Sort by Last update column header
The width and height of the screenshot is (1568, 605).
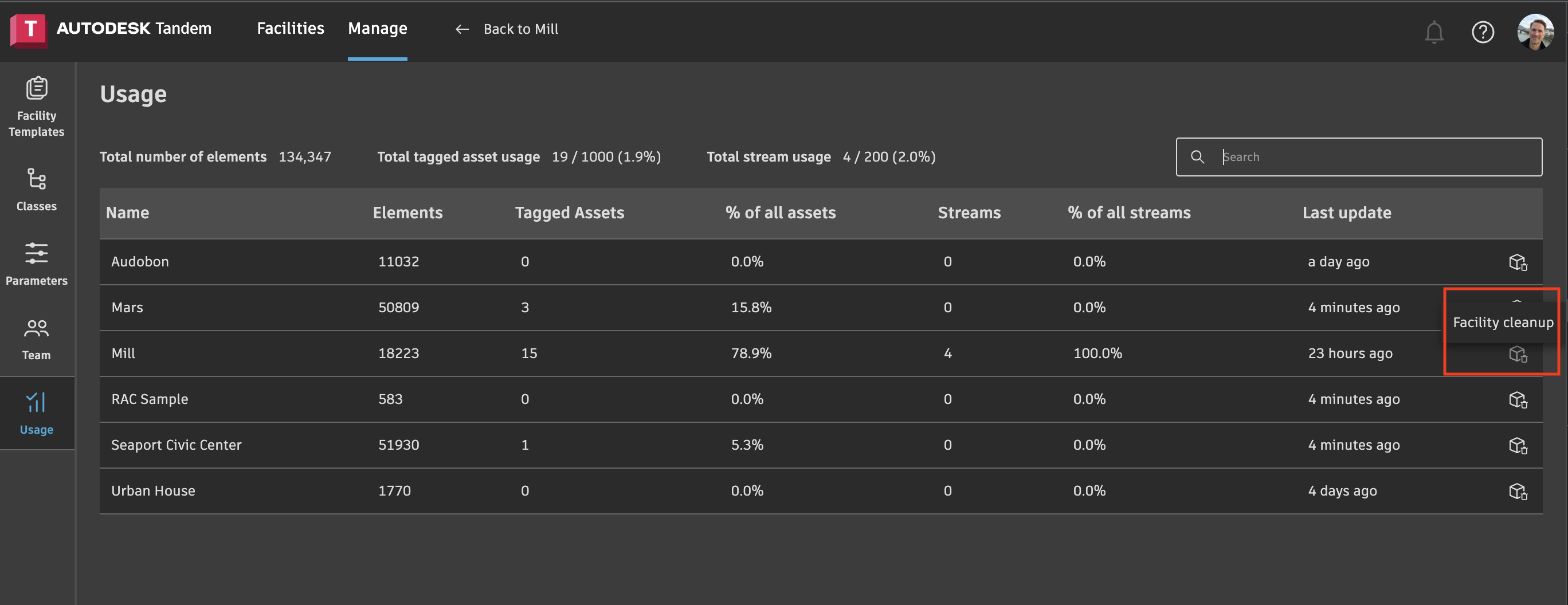tap(1346, 213)
